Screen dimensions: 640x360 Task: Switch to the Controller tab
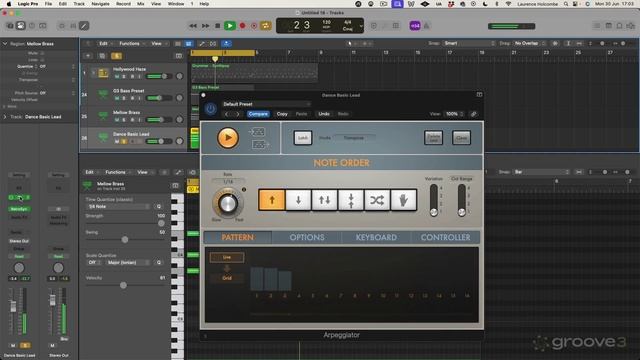[x=445, y=238]
